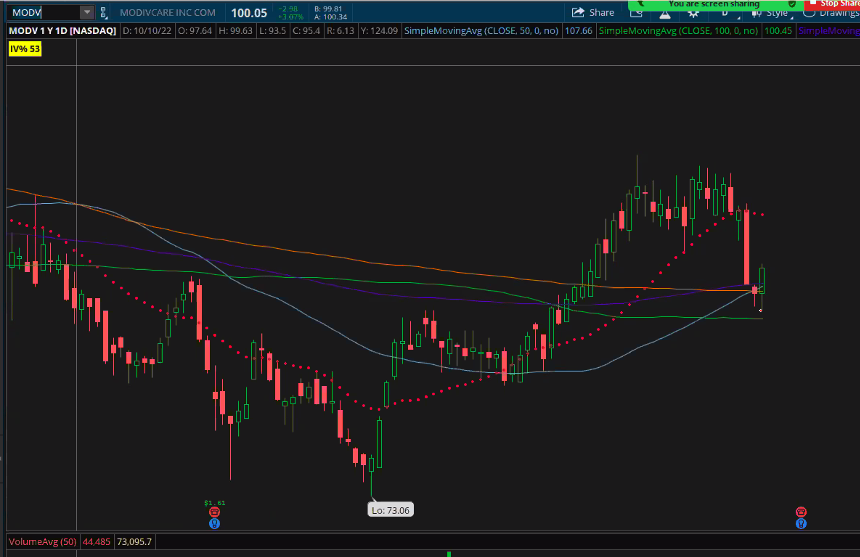Image resolution: width=860 pixels, height=557 pixels.
Task: Open the Studies beaker icon
Action: 665,14
